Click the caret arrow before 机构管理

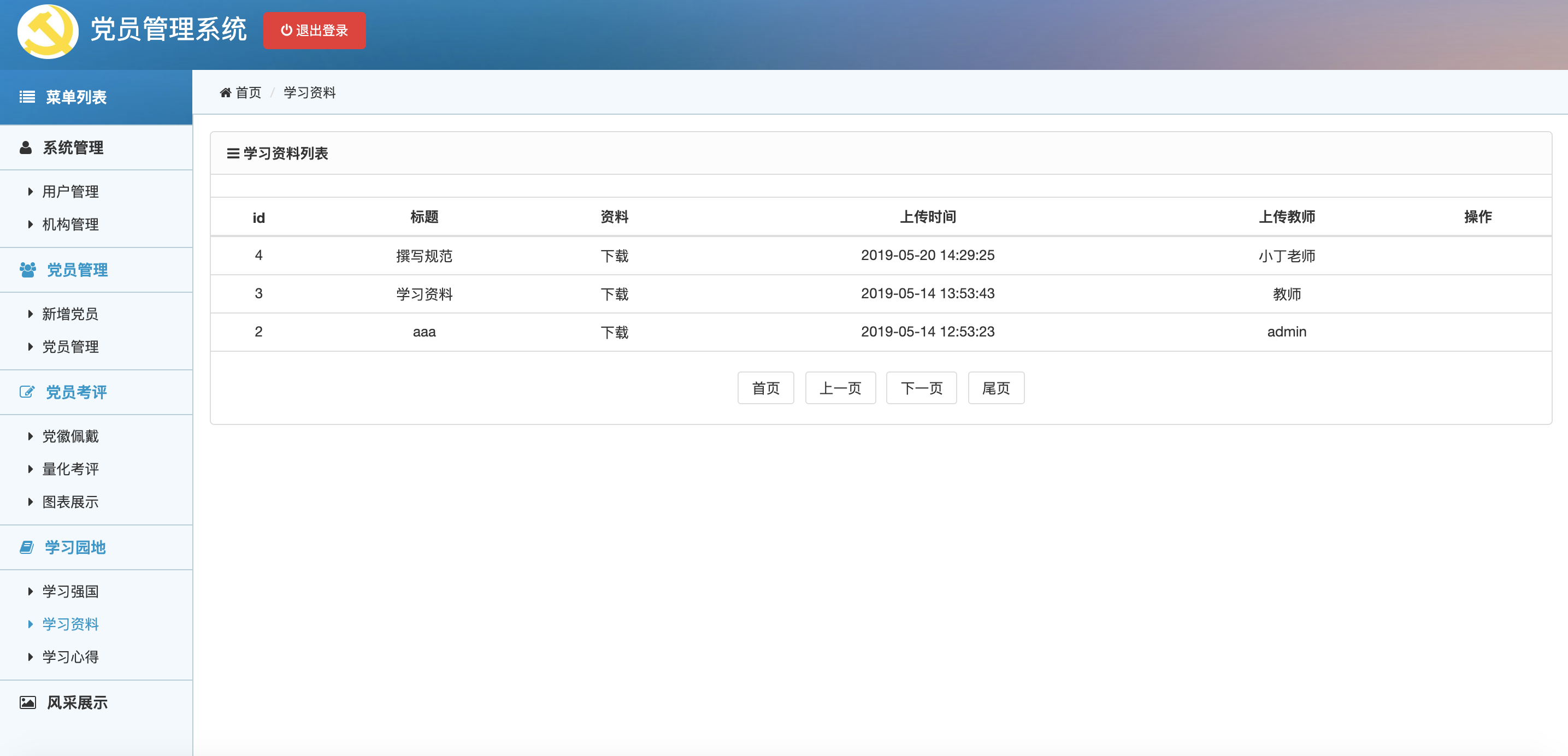(x=31, y=225)
